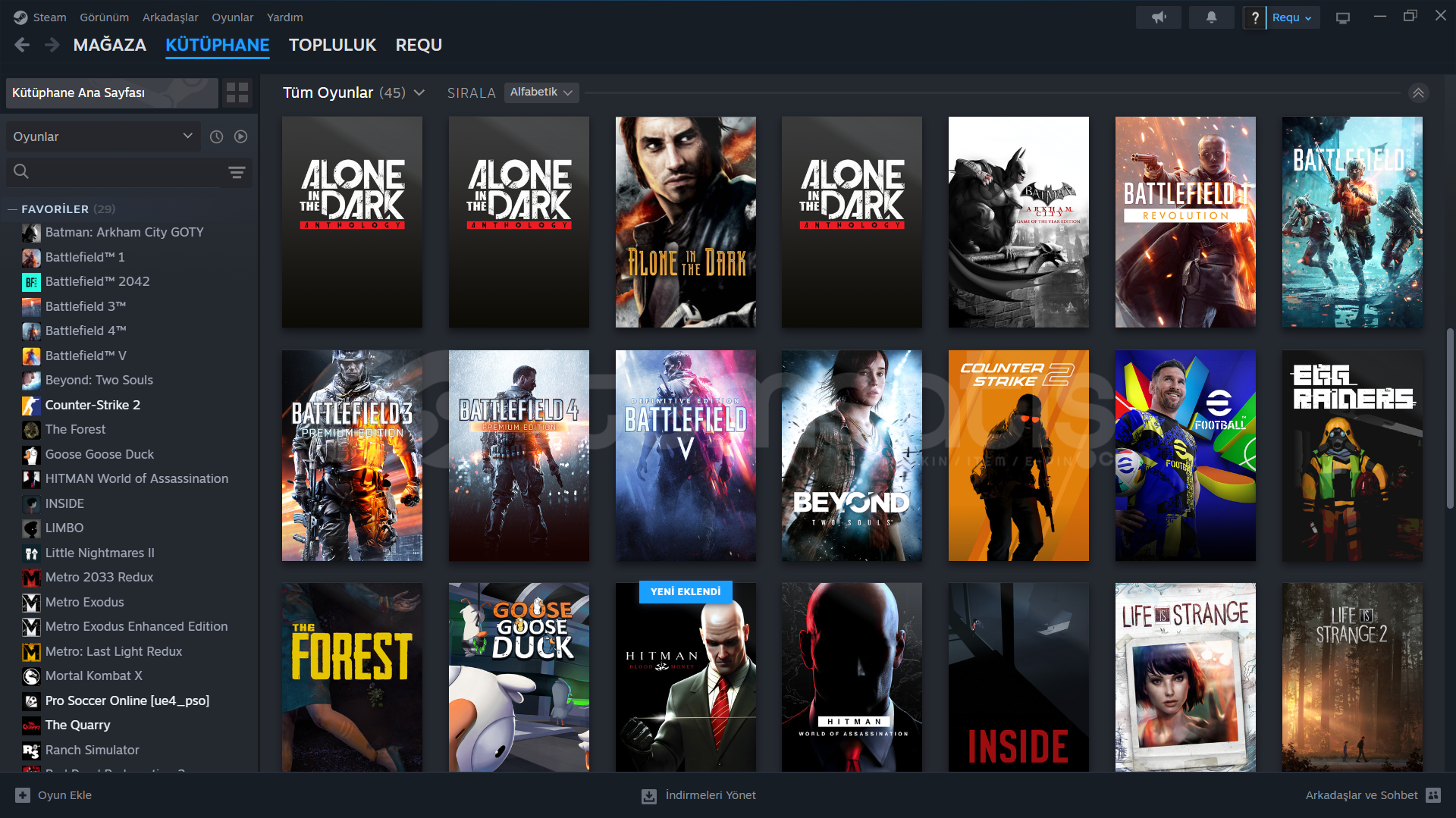
Task: Open Arkadaşlar ve Sohbet
Action: pos(1372,795)
